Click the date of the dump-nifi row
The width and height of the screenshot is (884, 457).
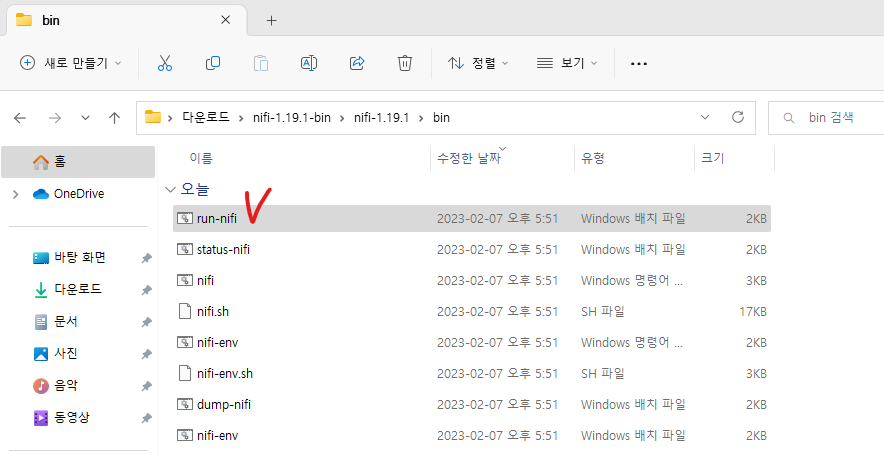pos(497,404)
